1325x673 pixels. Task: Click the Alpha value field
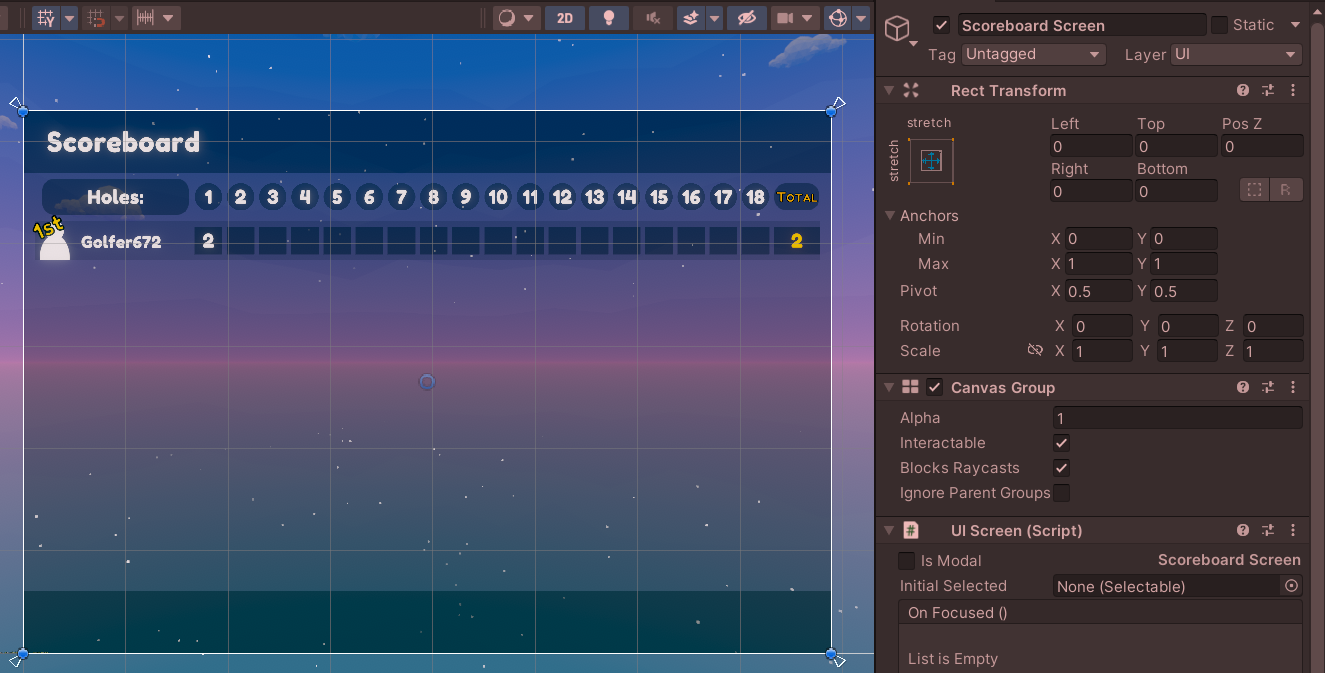[1178, 418]
